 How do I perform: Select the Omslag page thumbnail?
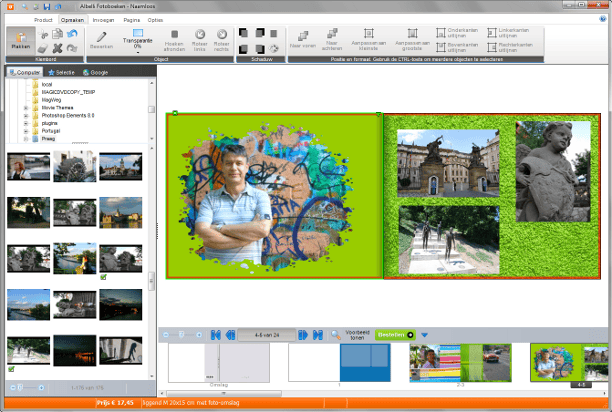219,362
